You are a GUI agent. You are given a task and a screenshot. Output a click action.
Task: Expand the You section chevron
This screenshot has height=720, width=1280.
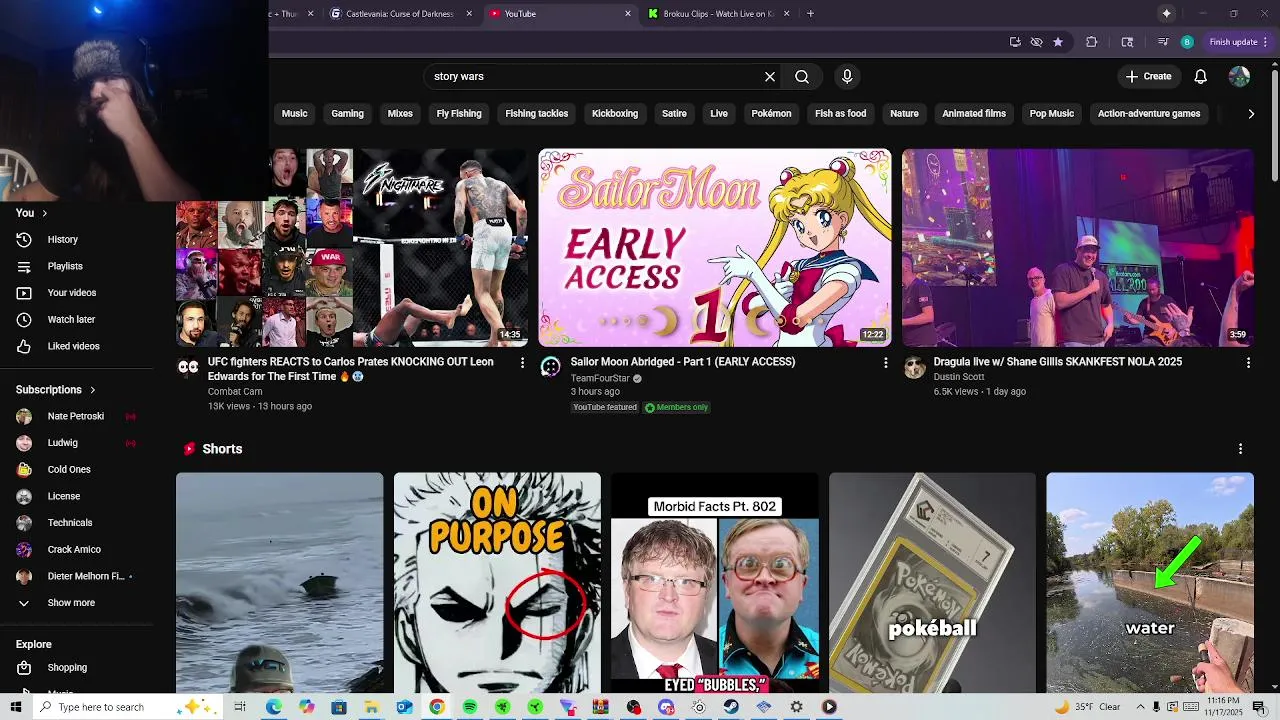click(x=44, y=213)
